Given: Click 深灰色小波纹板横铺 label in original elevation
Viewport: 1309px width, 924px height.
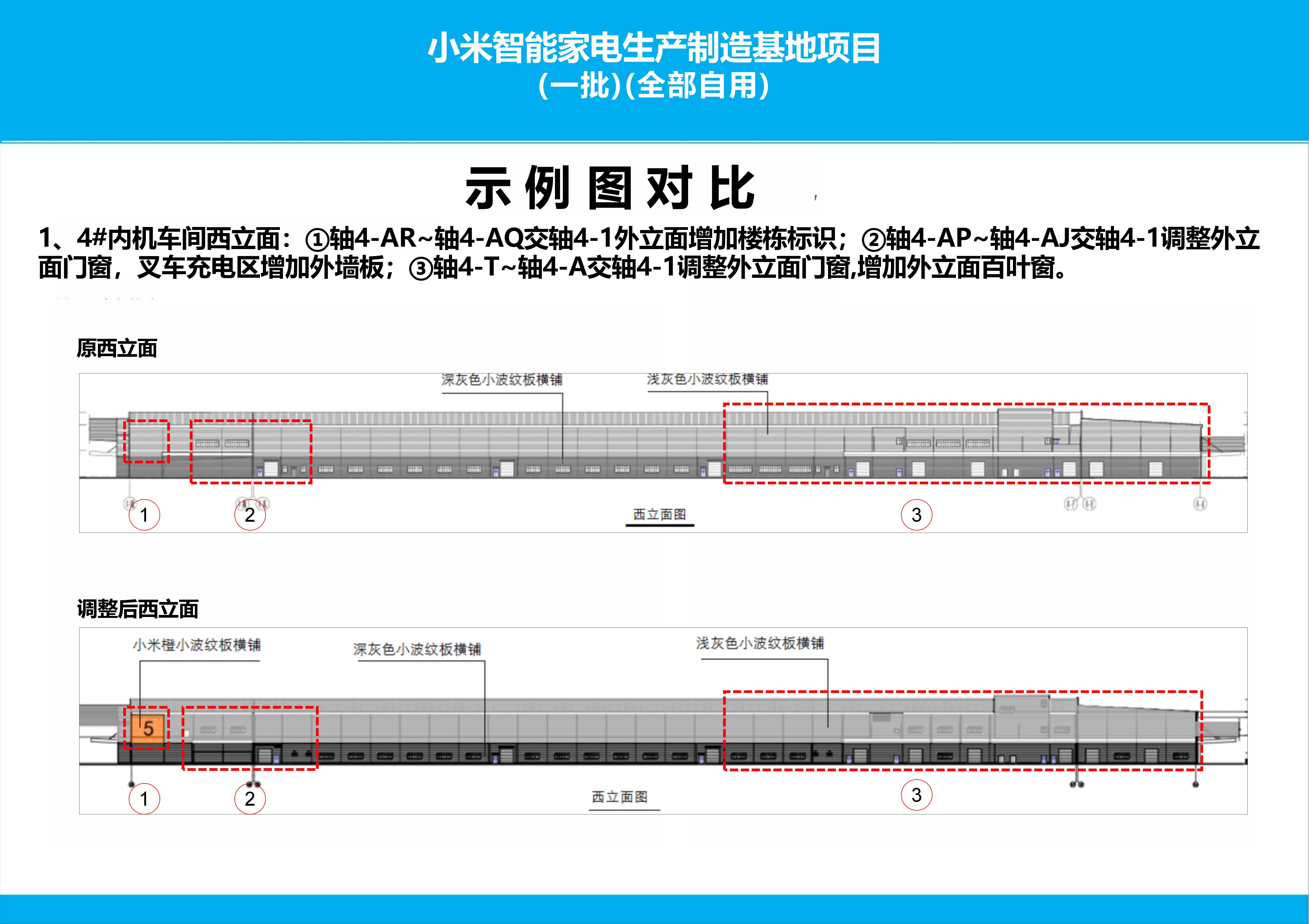Looking at the screenshot, I should pyautogui.click(x=502, y=380).
